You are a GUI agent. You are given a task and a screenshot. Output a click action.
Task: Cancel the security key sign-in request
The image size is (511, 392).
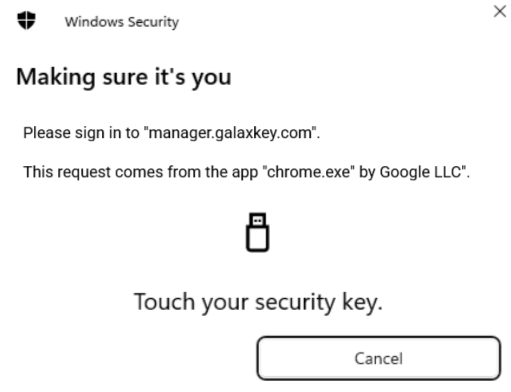coord(379,358)
